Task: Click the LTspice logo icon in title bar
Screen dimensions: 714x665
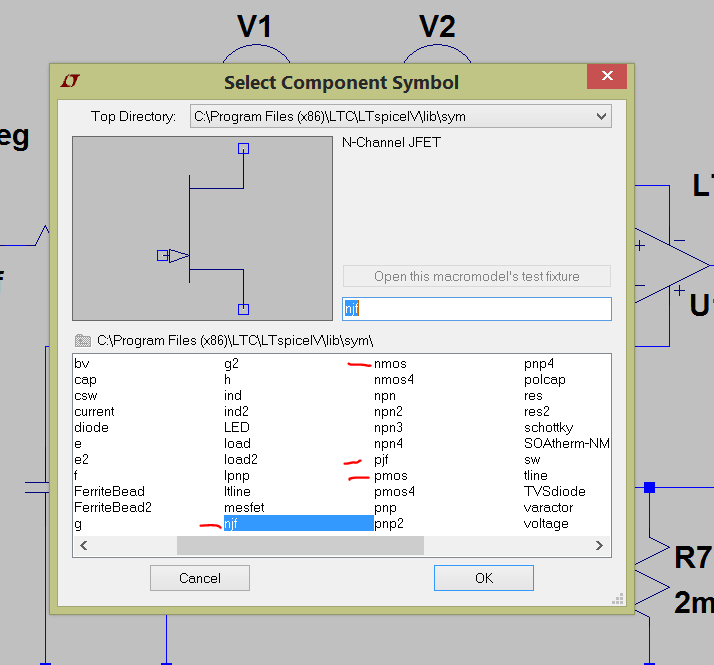Action: [x=70, y=81]
